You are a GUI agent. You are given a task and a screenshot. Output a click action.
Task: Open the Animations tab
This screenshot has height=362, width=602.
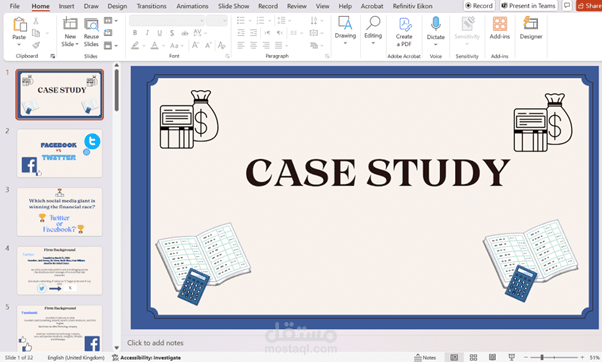[x=192, y=6]
